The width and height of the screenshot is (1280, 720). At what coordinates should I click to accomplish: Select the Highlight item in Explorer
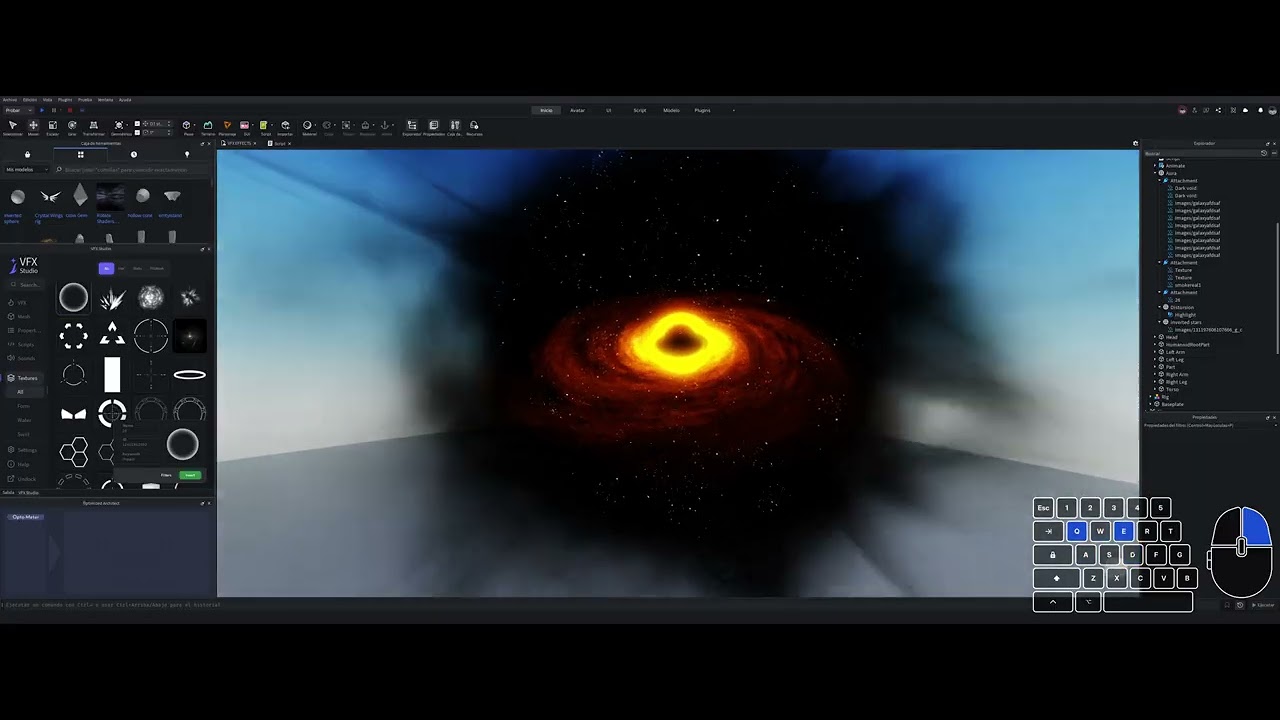[x=1185, y=315]
